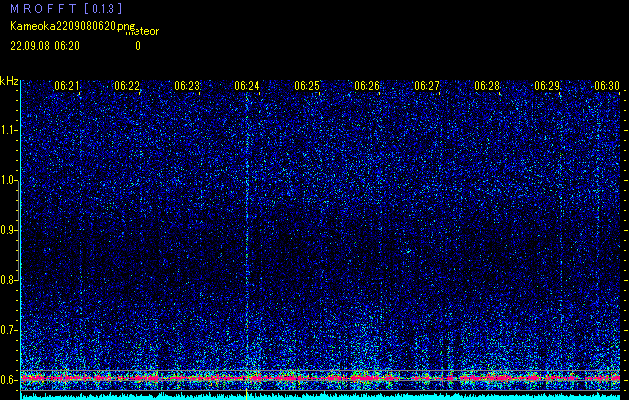
Task: Click the 22.09.08 06:20 timestamp
Action: click(x=45, y=46)
